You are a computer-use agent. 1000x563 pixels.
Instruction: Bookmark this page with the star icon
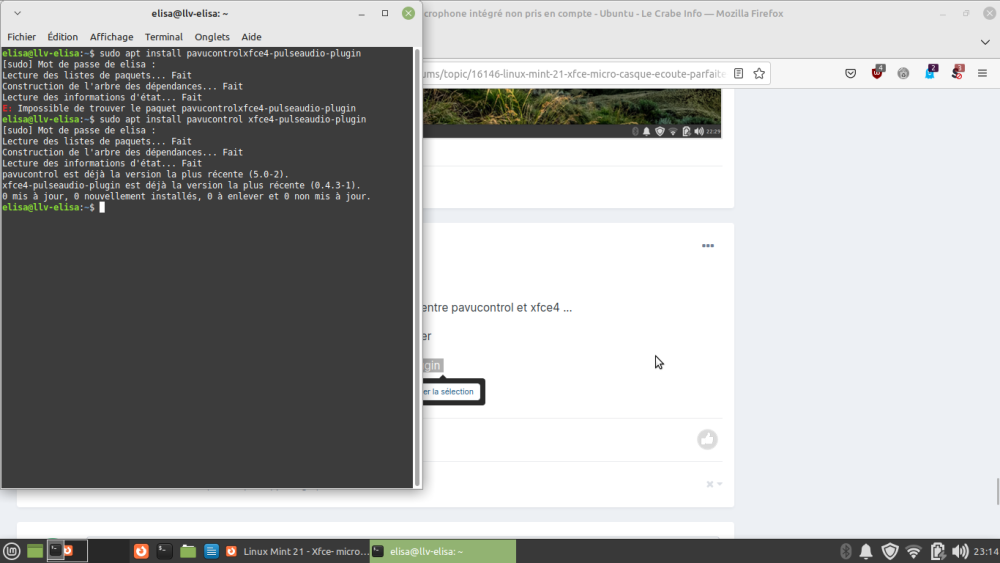click(x=759, y=73)
